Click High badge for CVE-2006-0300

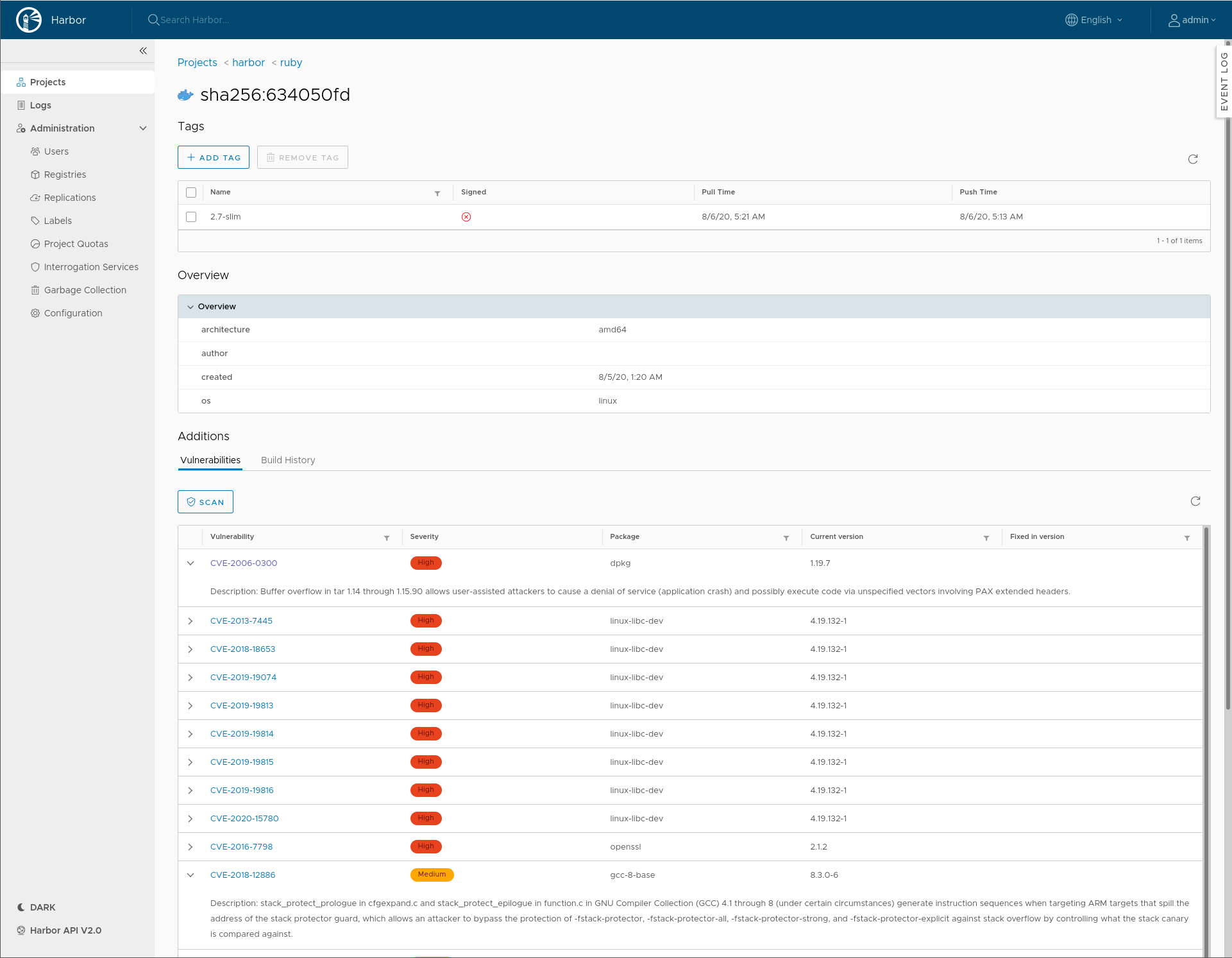click(426, 563)
